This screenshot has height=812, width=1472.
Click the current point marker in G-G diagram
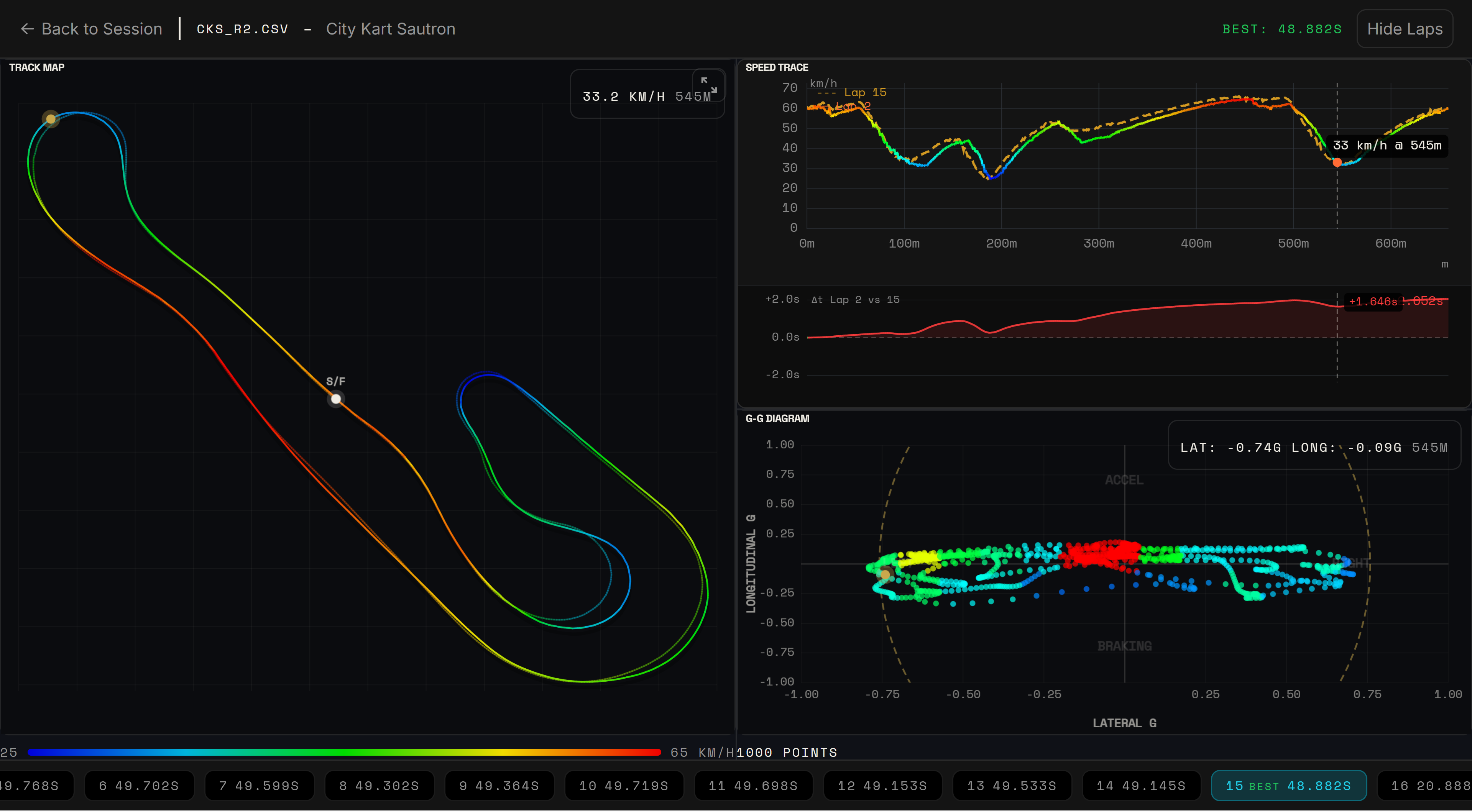(885, 574)
